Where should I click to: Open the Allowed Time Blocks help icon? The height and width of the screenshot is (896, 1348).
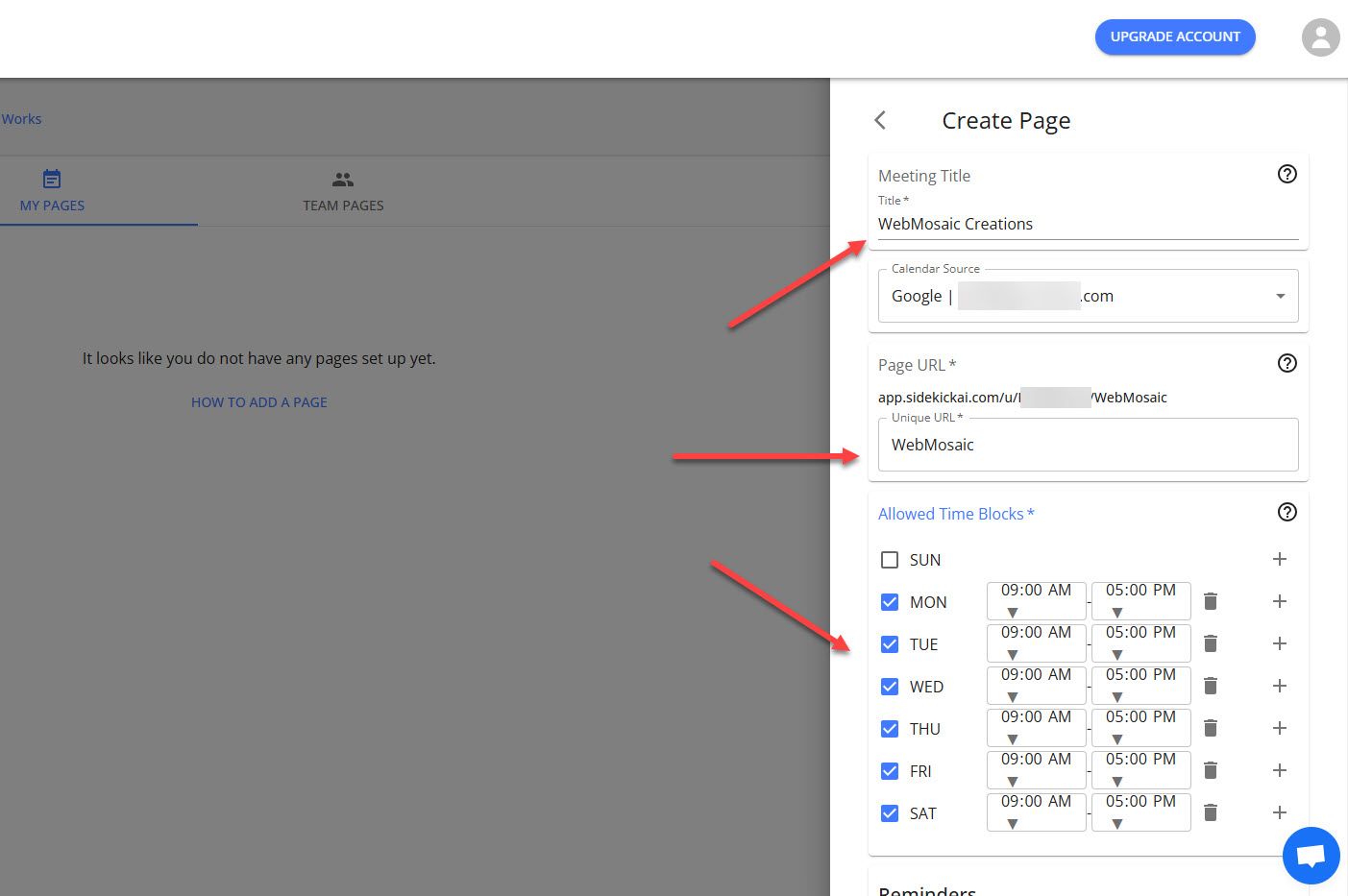click(1287, 512)
